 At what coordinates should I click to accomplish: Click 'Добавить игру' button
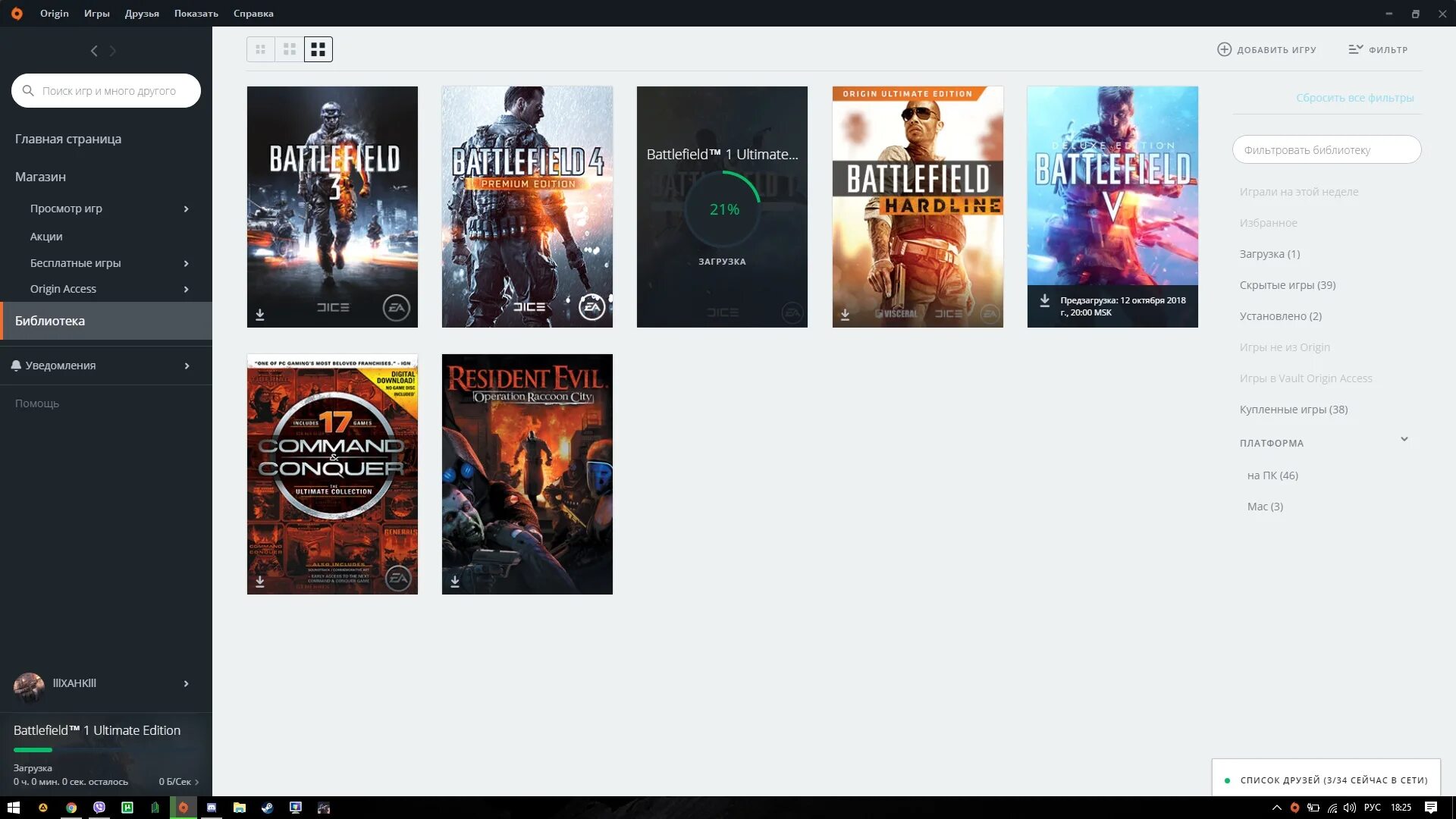coord(1266,49)
